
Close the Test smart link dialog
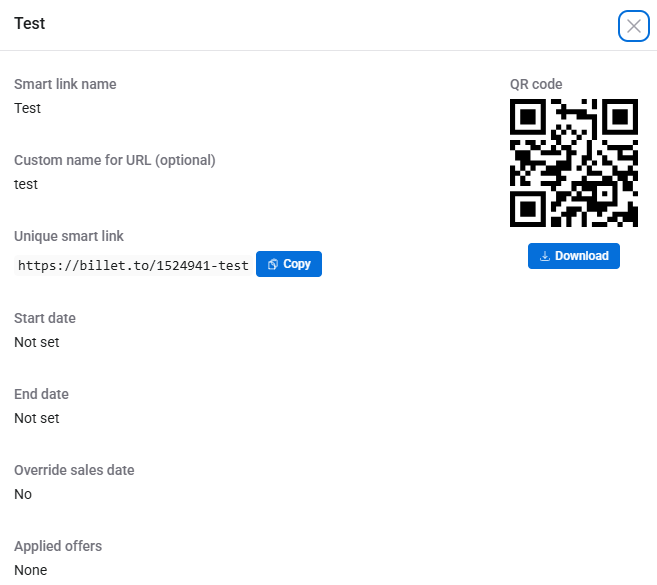[x=633, y=26]
